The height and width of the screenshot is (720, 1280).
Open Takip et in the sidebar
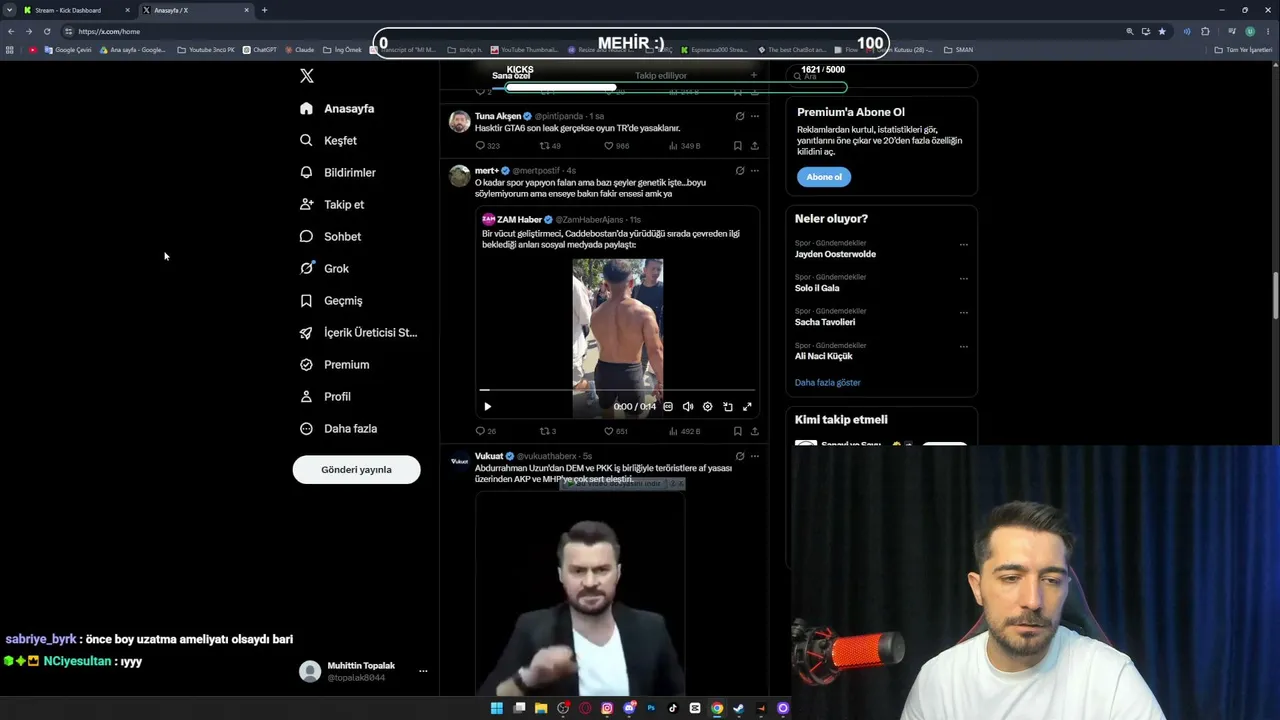click(x=332, y=204)
